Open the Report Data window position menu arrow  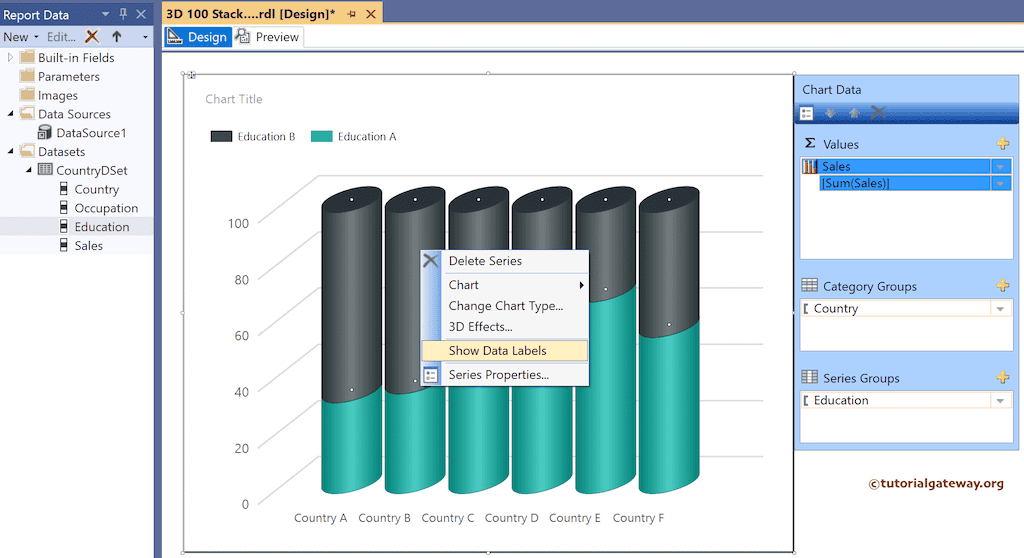click(x=105, y=14)
